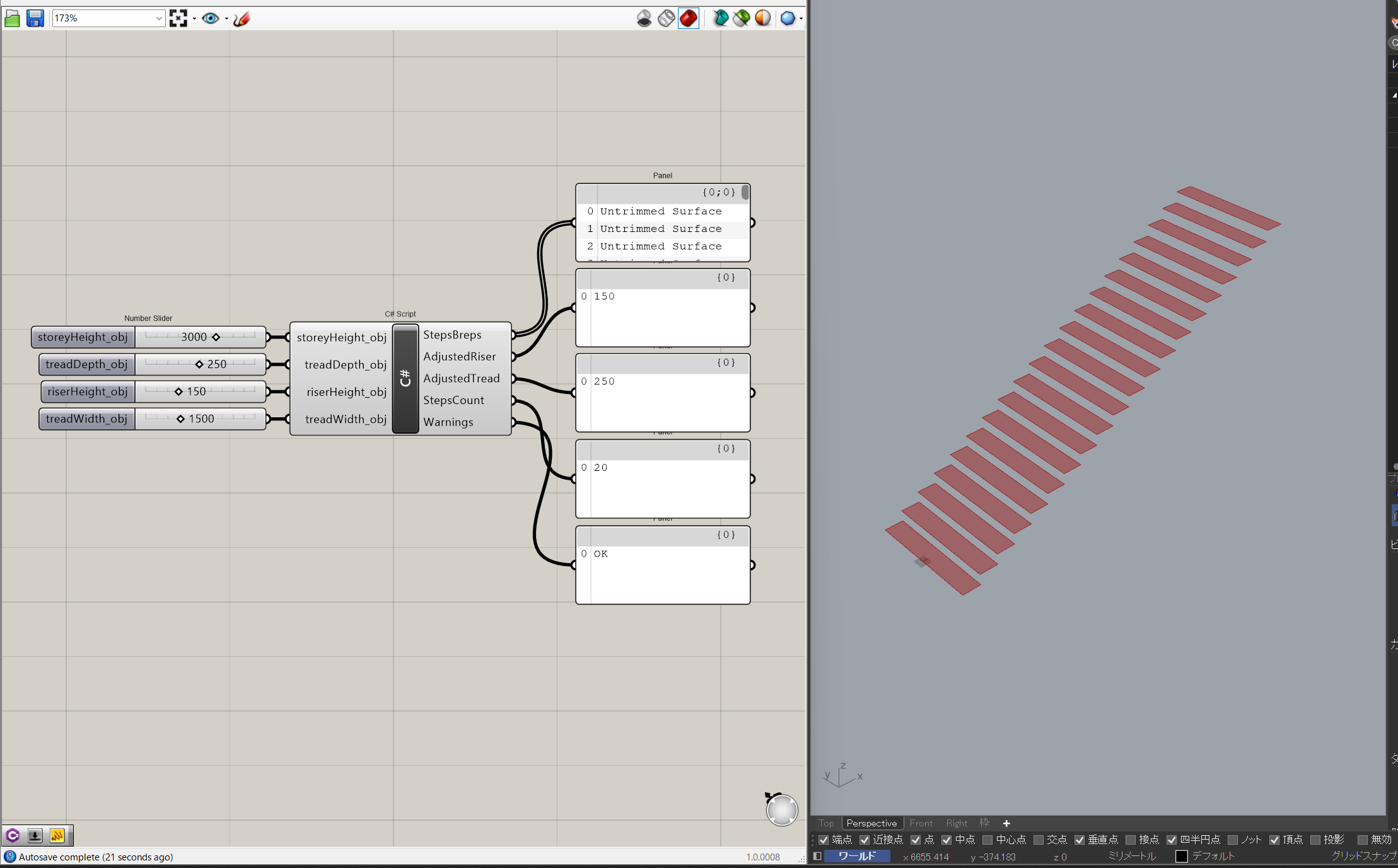Click the half-orange sphere preview quality icon

(763, 18)
